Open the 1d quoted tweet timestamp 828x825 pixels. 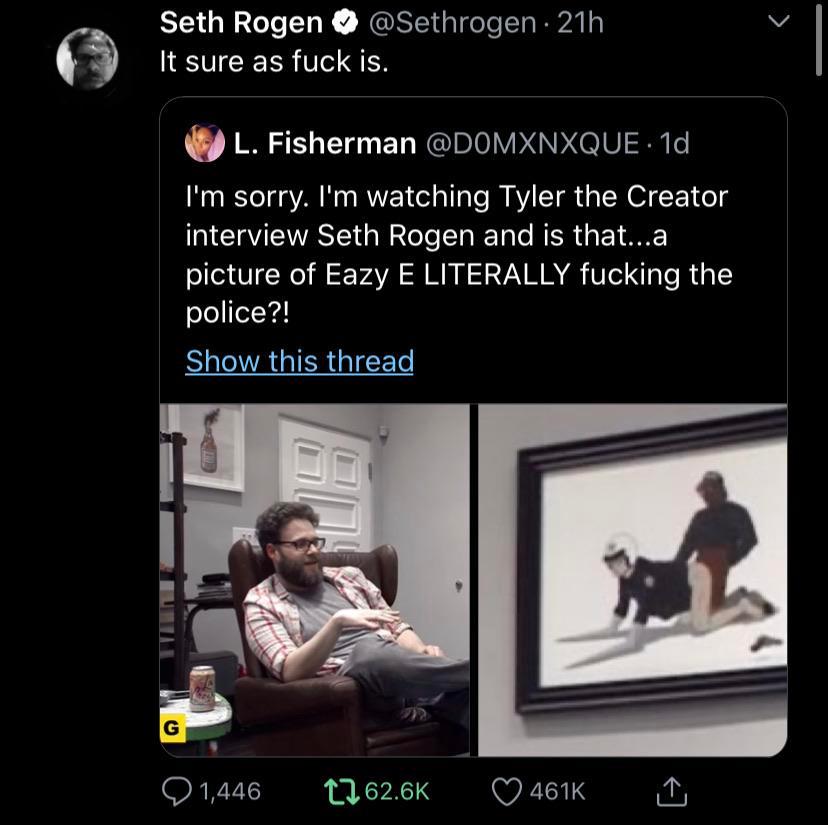pyautogui.click(x=675, y=144)
